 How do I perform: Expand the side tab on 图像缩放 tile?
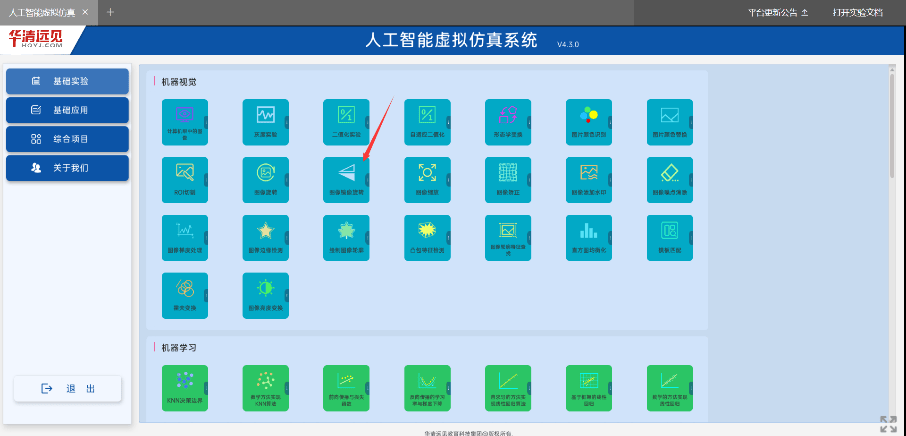point(448,180)
